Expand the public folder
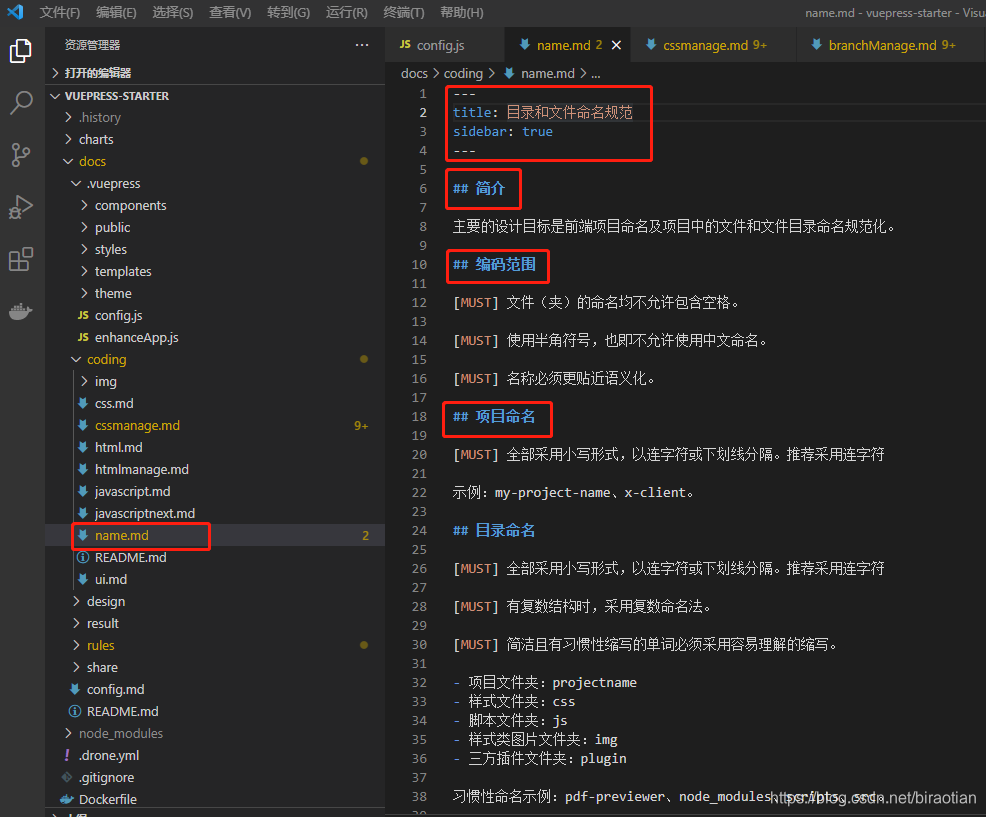Viewport: 986px width, 817px height. tap(215, 227)
